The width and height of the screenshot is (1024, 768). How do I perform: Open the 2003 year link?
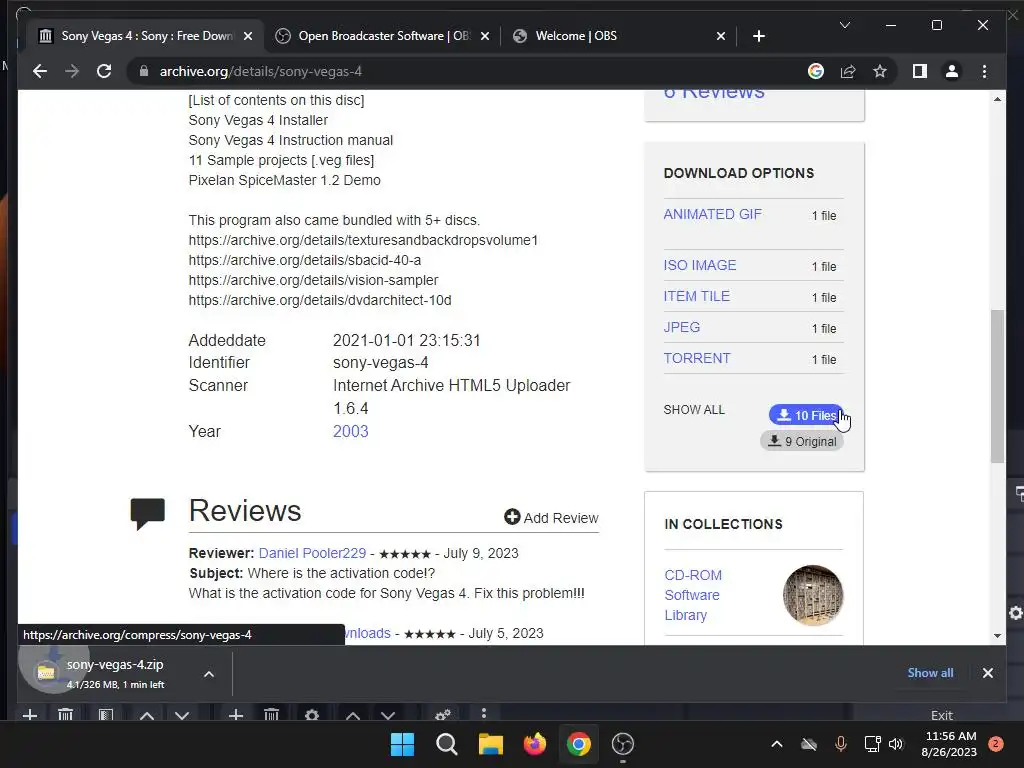[351, 431]
